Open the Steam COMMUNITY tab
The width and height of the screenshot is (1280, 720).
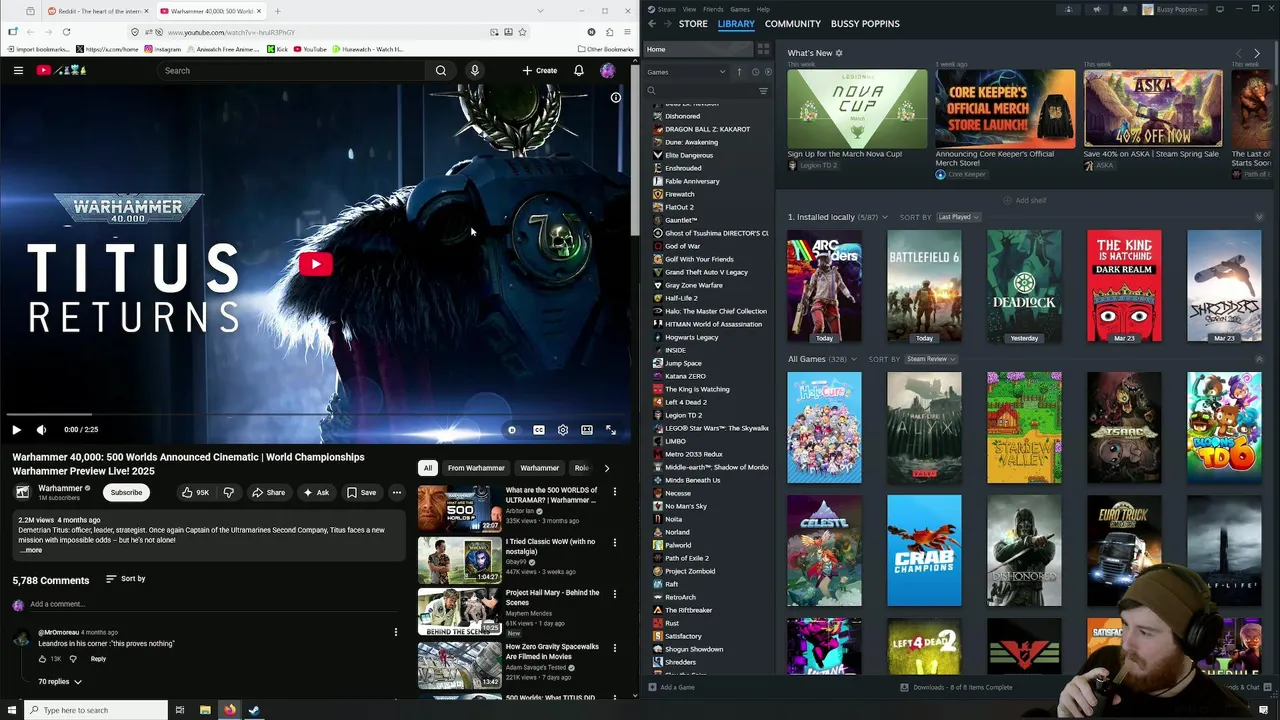tap(792, 23)
